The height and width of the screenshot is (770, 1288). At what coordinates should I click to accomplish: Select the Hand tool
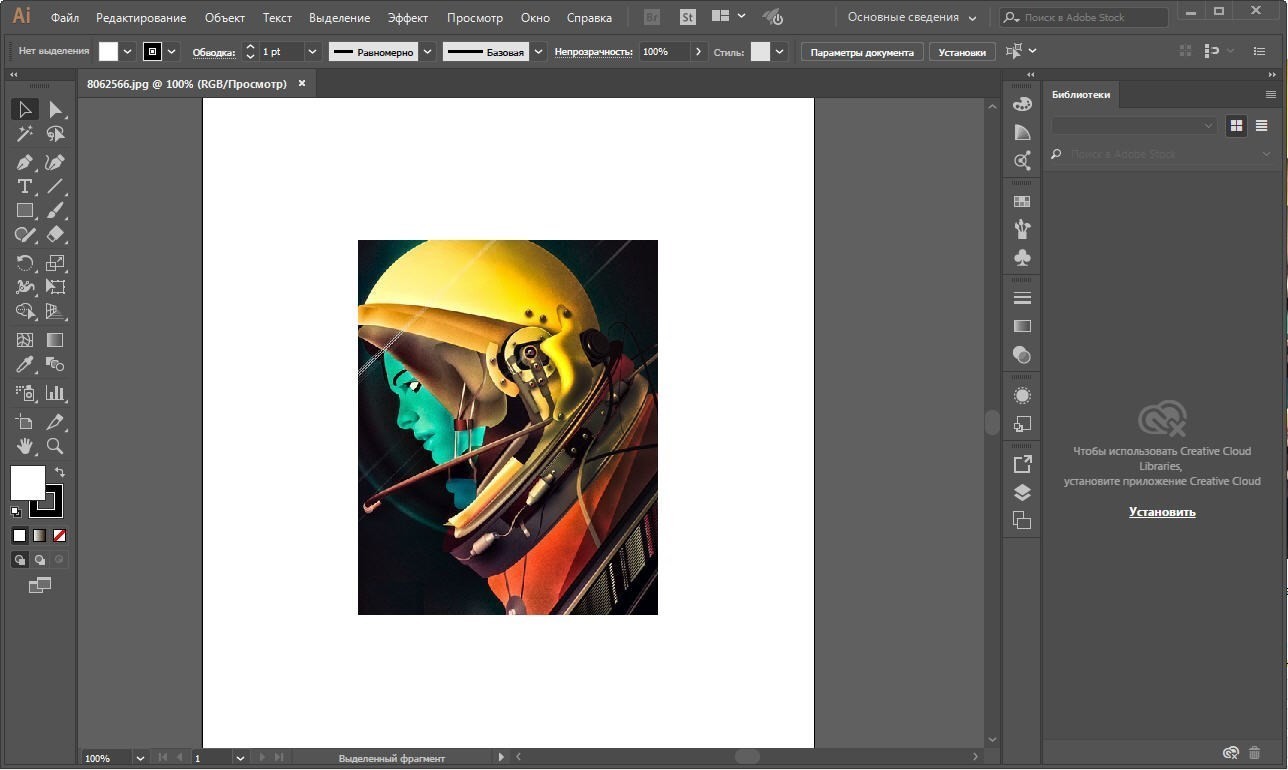coord(25,446)
